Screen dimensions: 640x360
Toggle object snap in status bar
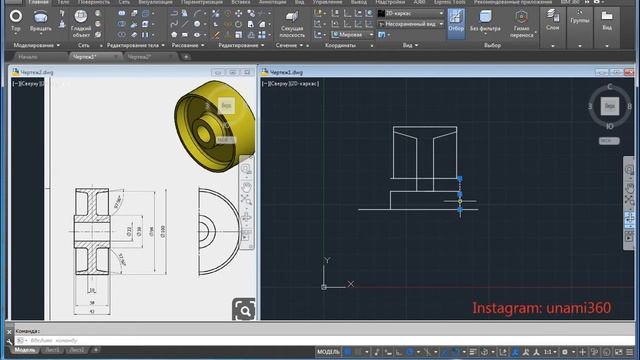click(x=456, y=352)
